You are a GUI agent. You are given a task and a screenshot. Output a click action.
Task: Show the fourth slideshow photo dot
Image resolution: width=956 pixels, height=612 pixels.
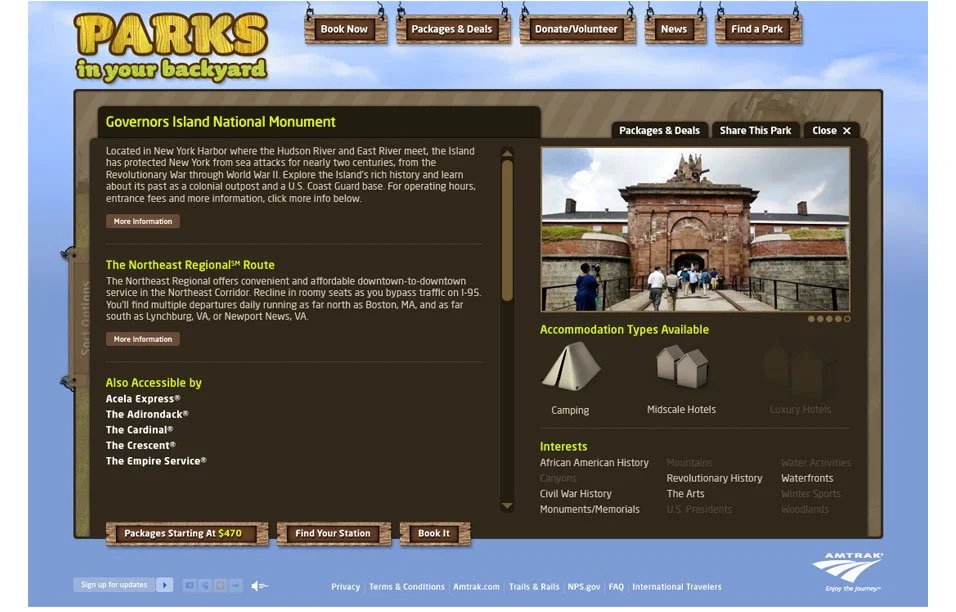point(838,319)
